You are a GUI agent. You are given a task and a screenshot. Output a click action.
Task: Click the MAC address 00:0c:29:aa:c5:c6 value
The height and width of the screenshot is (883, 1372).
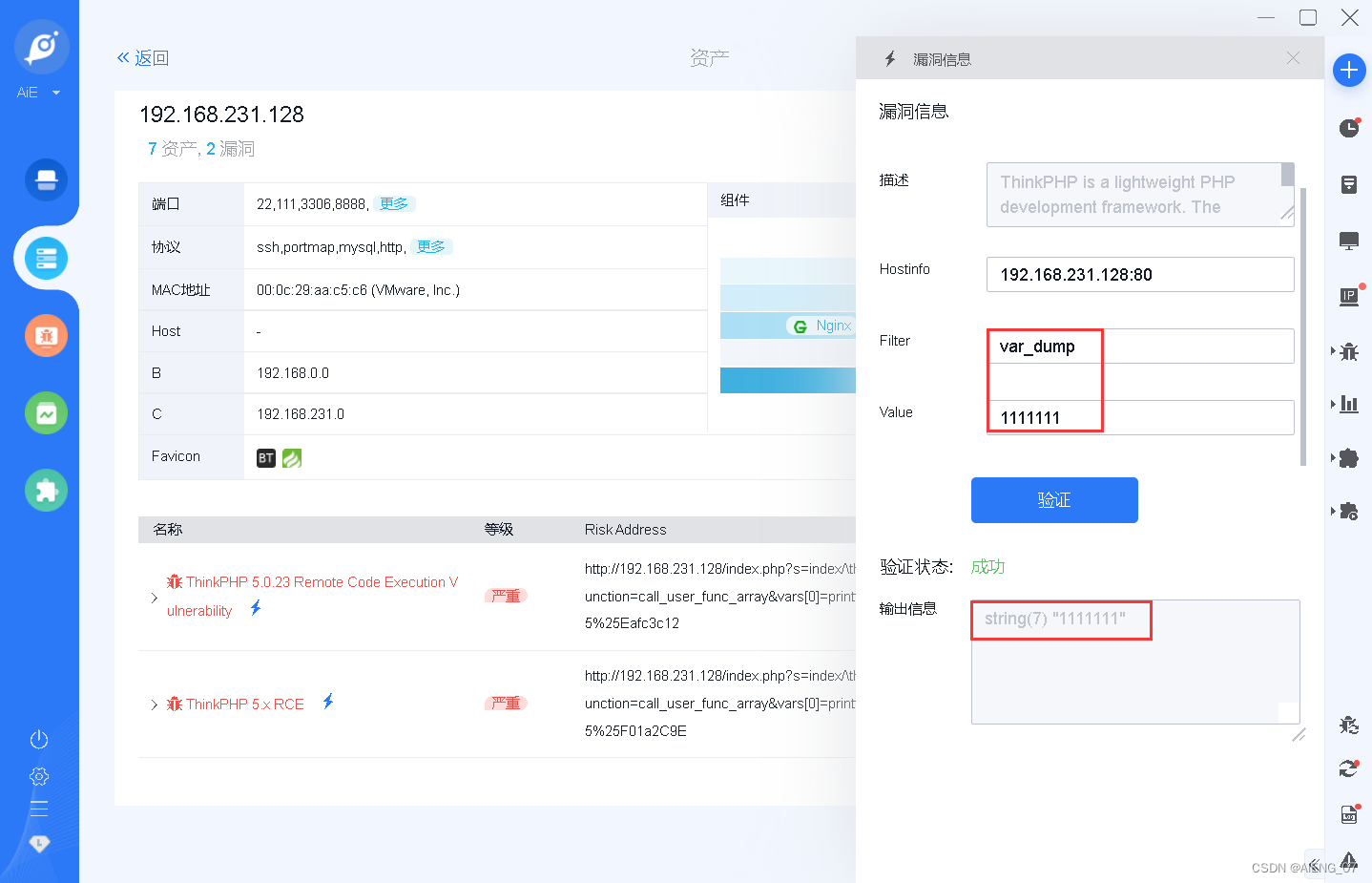point(359,290)
